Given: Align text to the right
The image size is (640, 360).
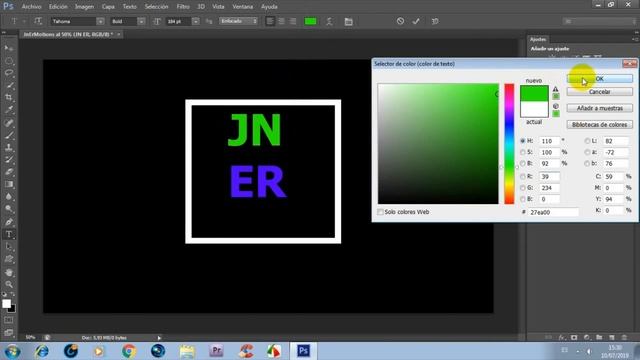Looking at the screenshot, I should [x=293, y=21].
